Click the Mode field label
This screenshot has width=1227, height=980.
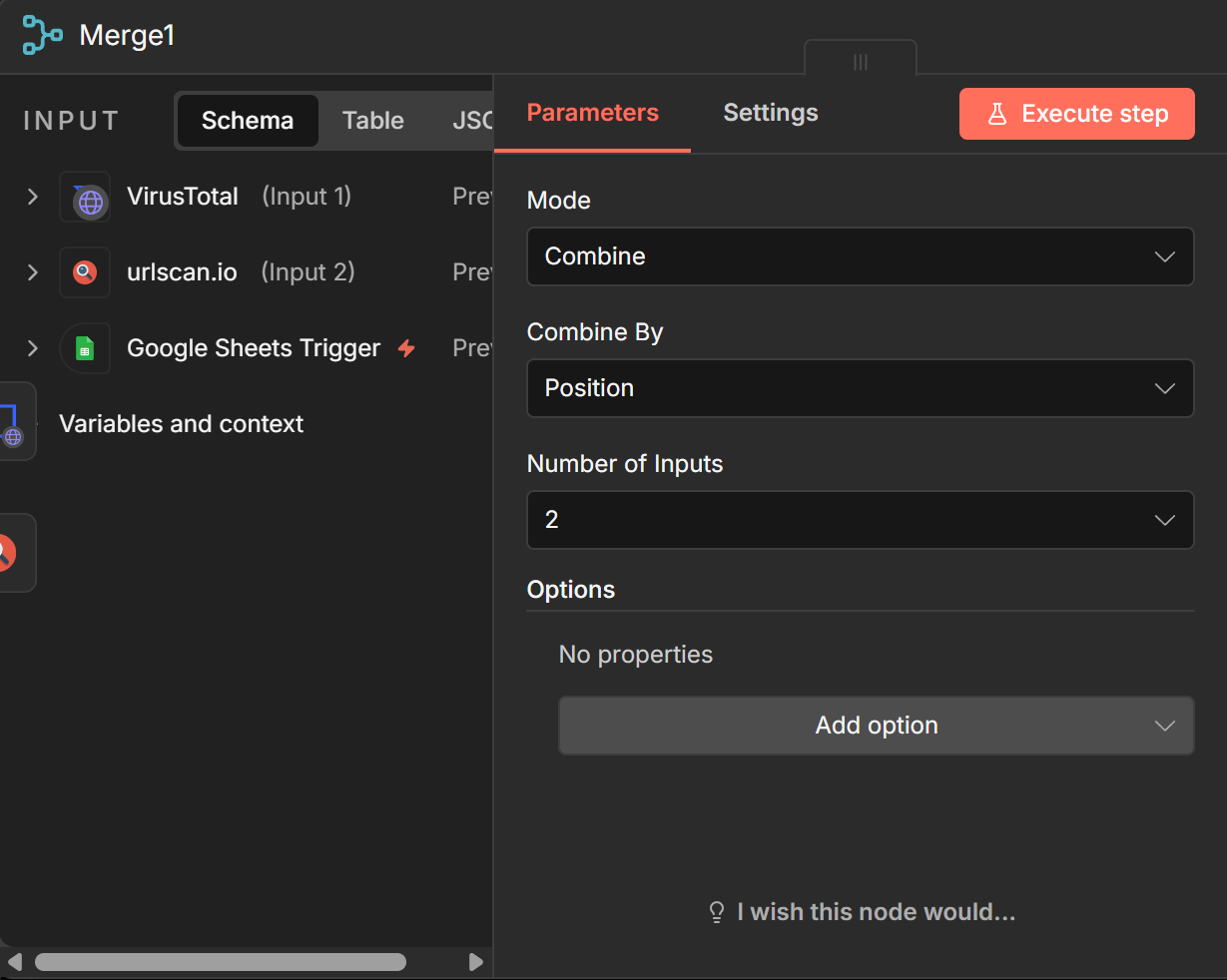tap(559, 201)
